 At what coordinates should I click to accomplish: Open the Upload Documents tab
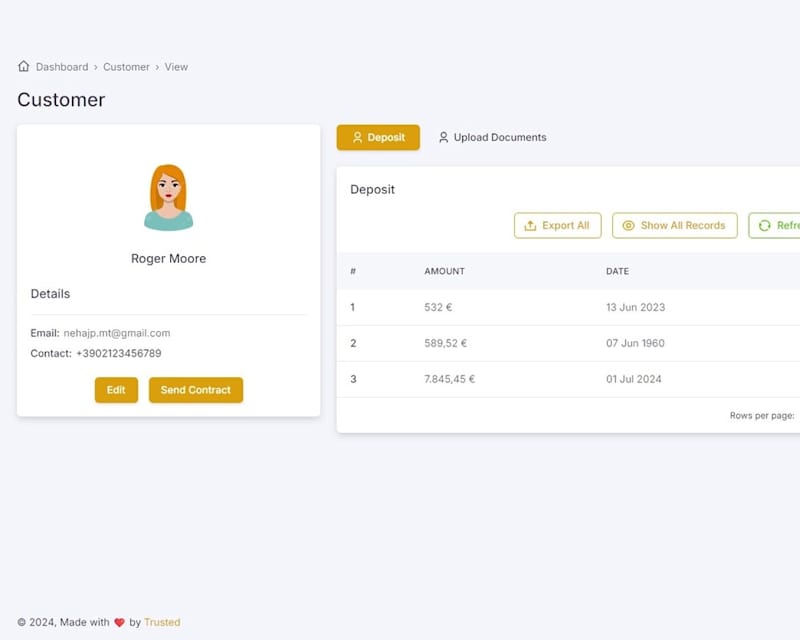[x=492, y=137]
